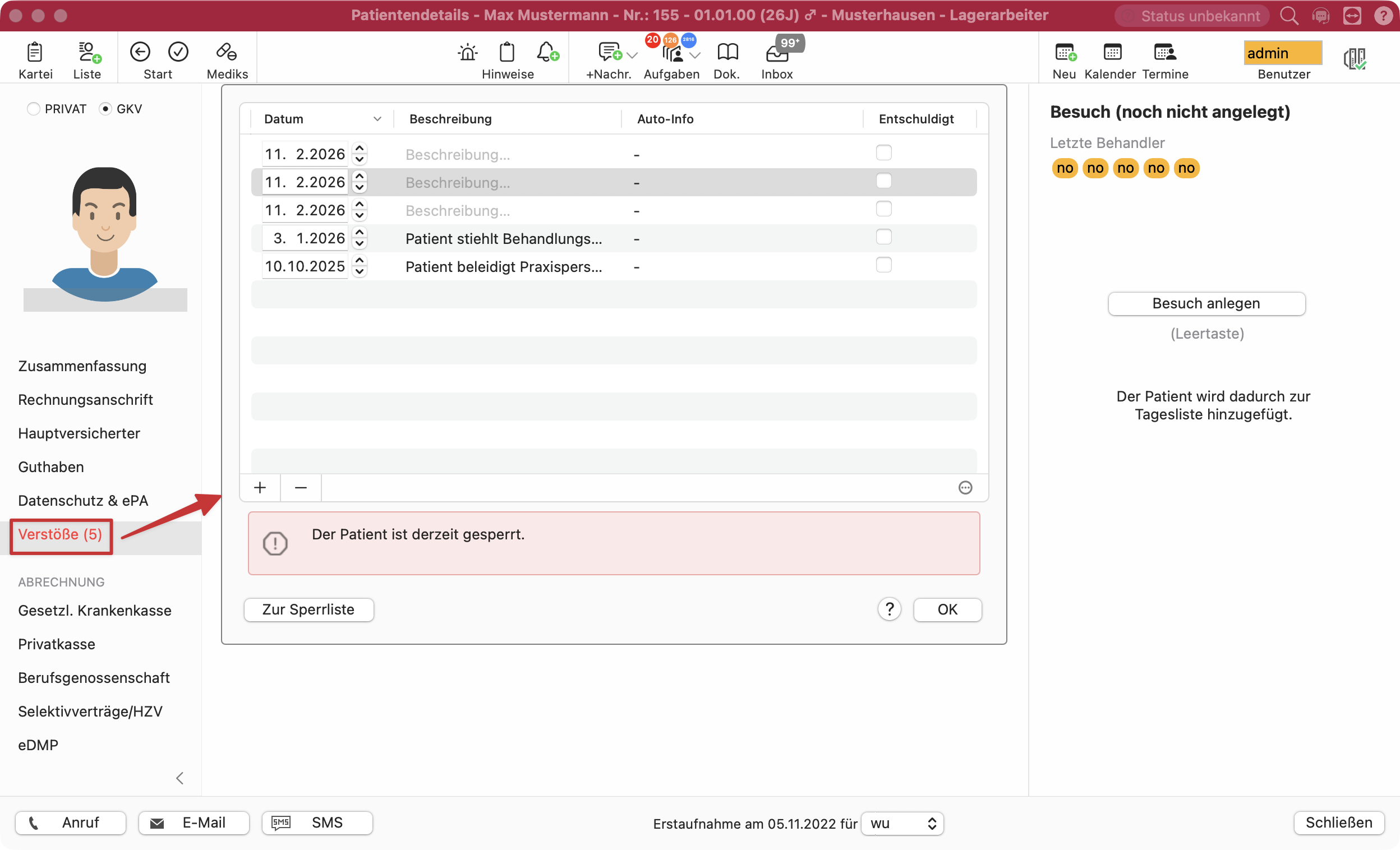
Task: Expand the Datum column sort chevron
Action: tap(377, 119)
